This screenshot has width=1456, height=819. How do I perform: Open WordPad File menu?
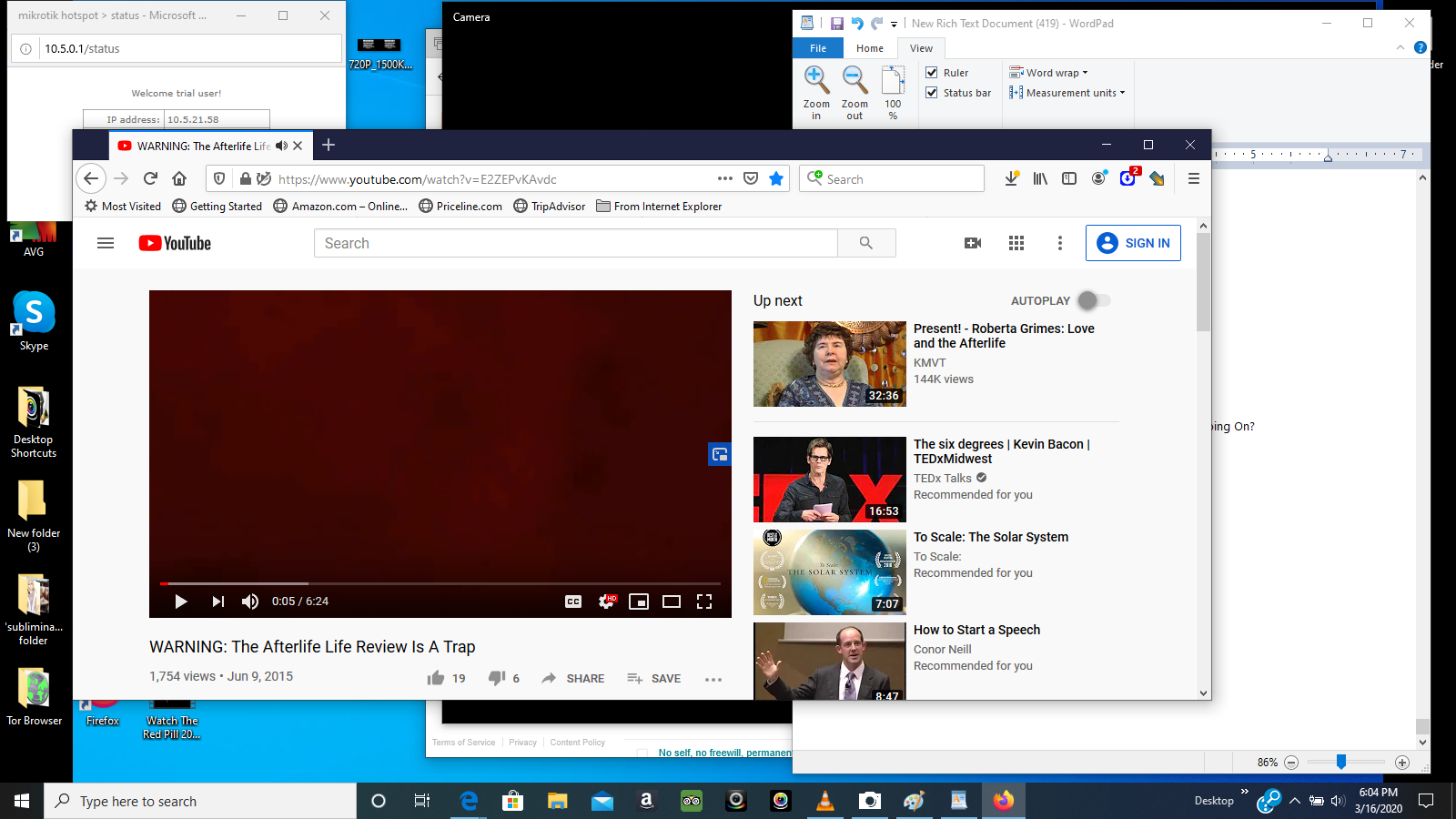point(818,48)
